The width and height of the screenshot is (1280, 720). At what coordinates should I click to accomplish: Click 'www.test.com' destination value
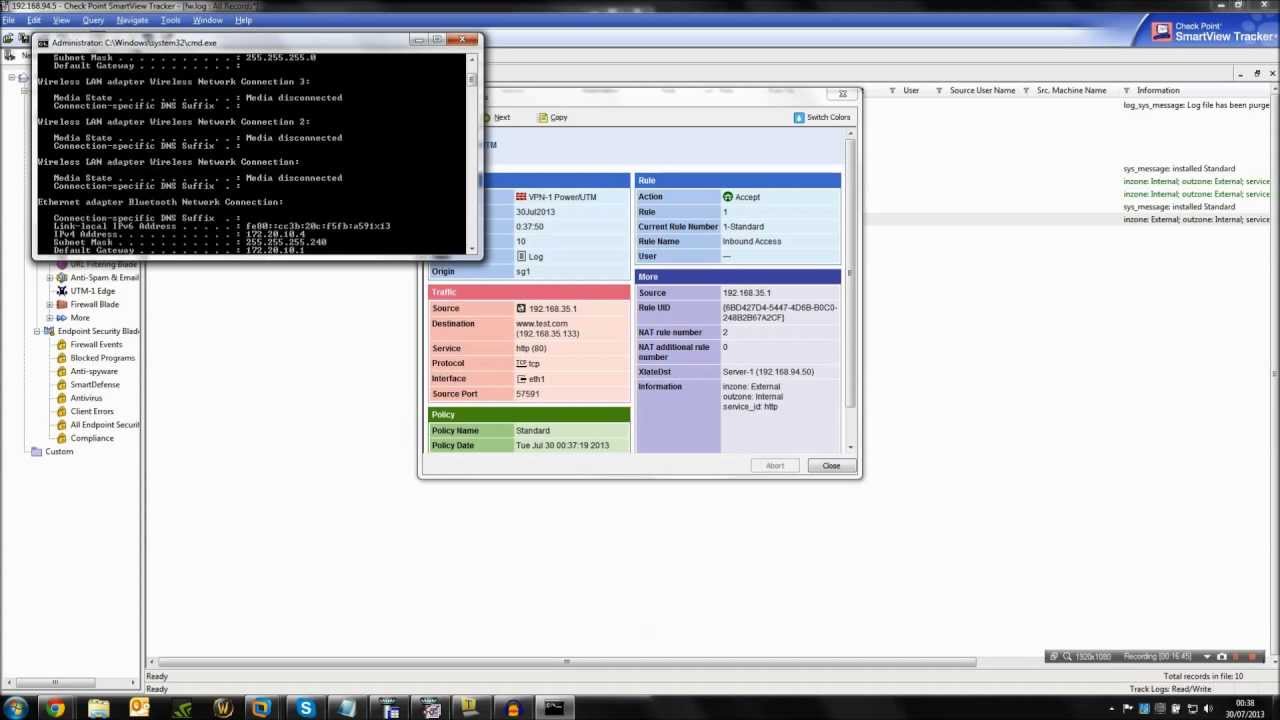point(542,324)
